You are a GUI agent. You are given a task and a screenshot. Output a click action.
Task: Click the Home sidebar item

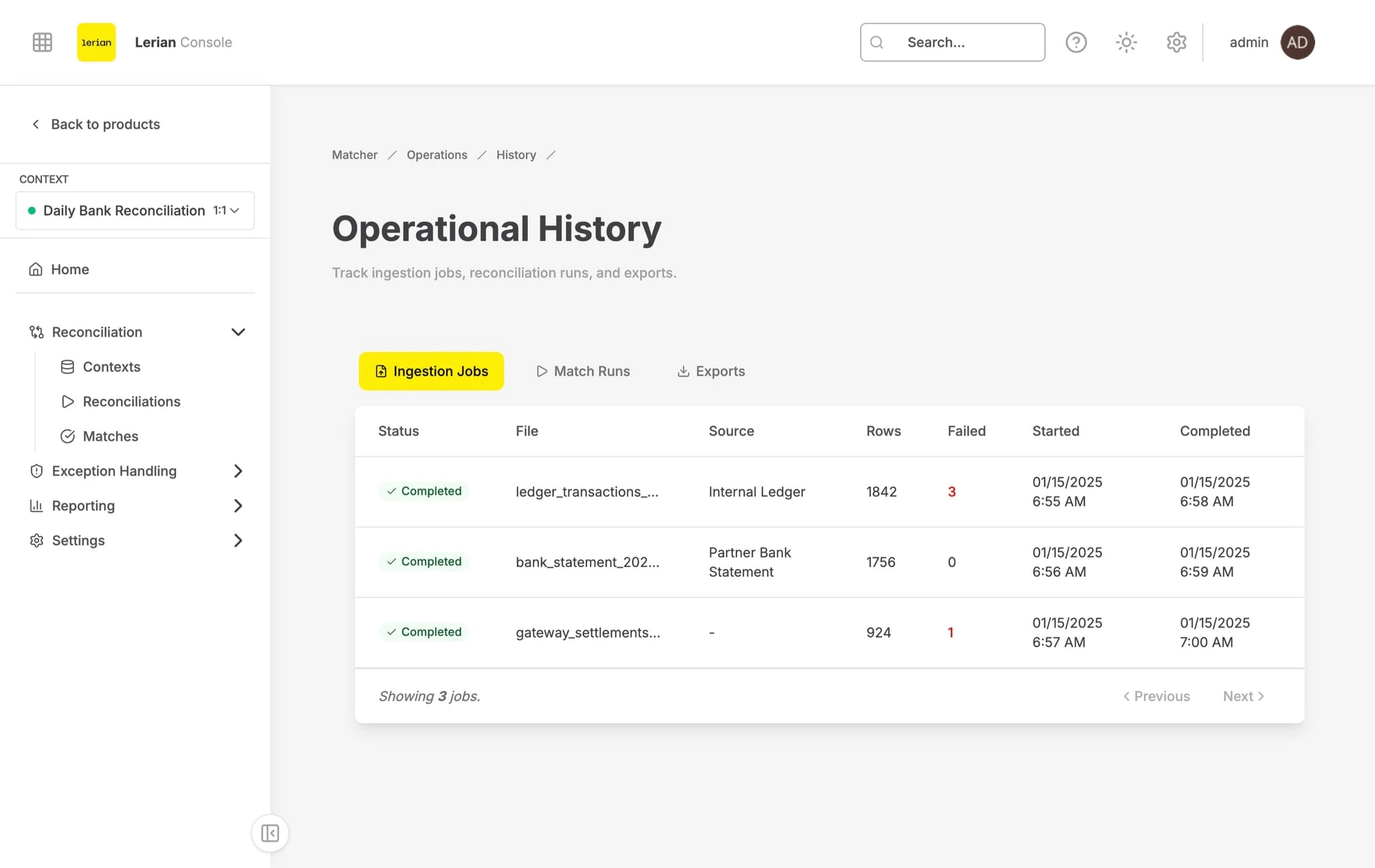[x=70, y=269]
